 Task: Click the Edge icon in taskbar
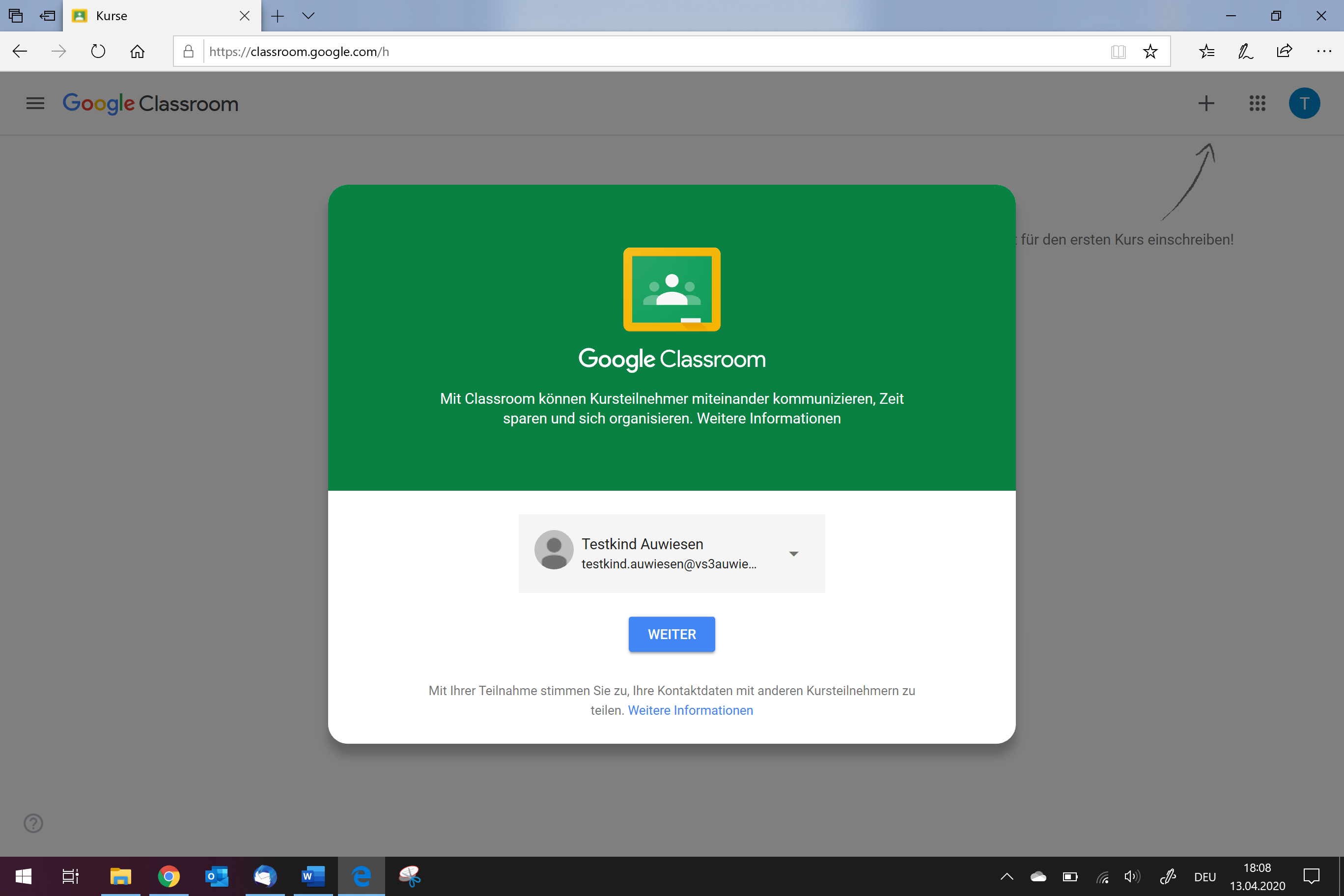pos(361,876)
